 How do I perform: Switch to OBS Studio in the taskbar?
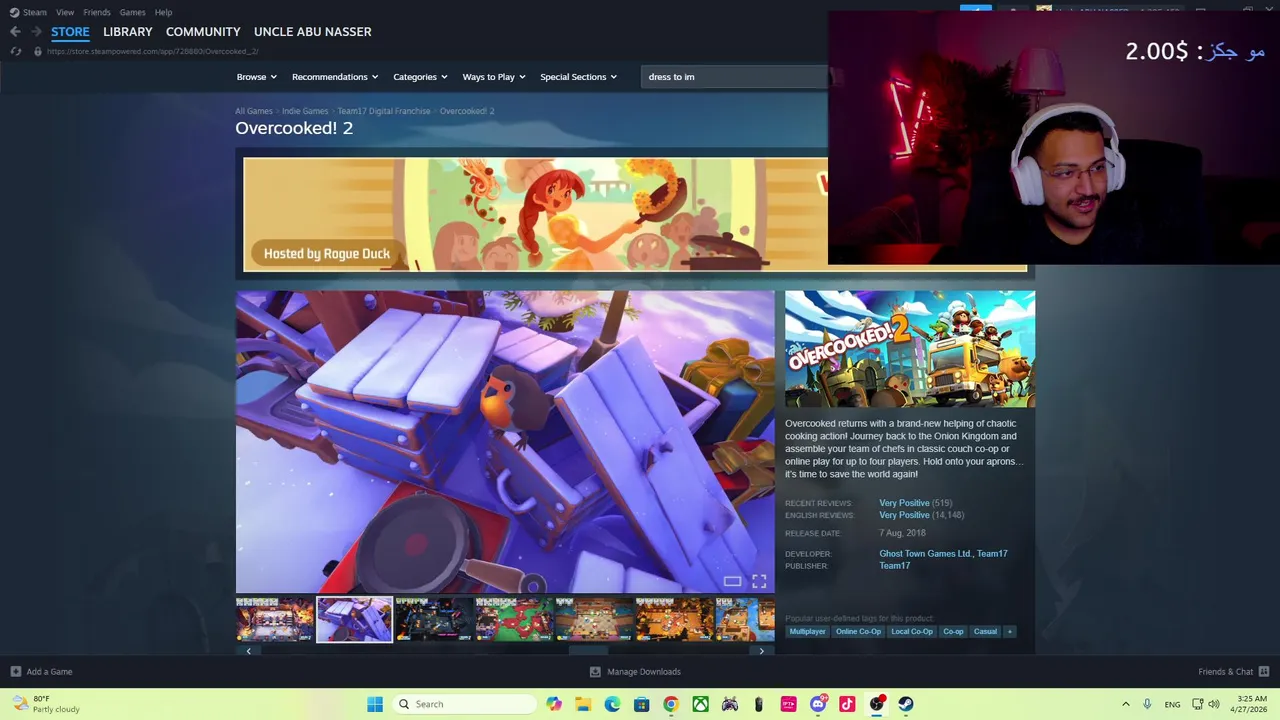pos(877,704)
